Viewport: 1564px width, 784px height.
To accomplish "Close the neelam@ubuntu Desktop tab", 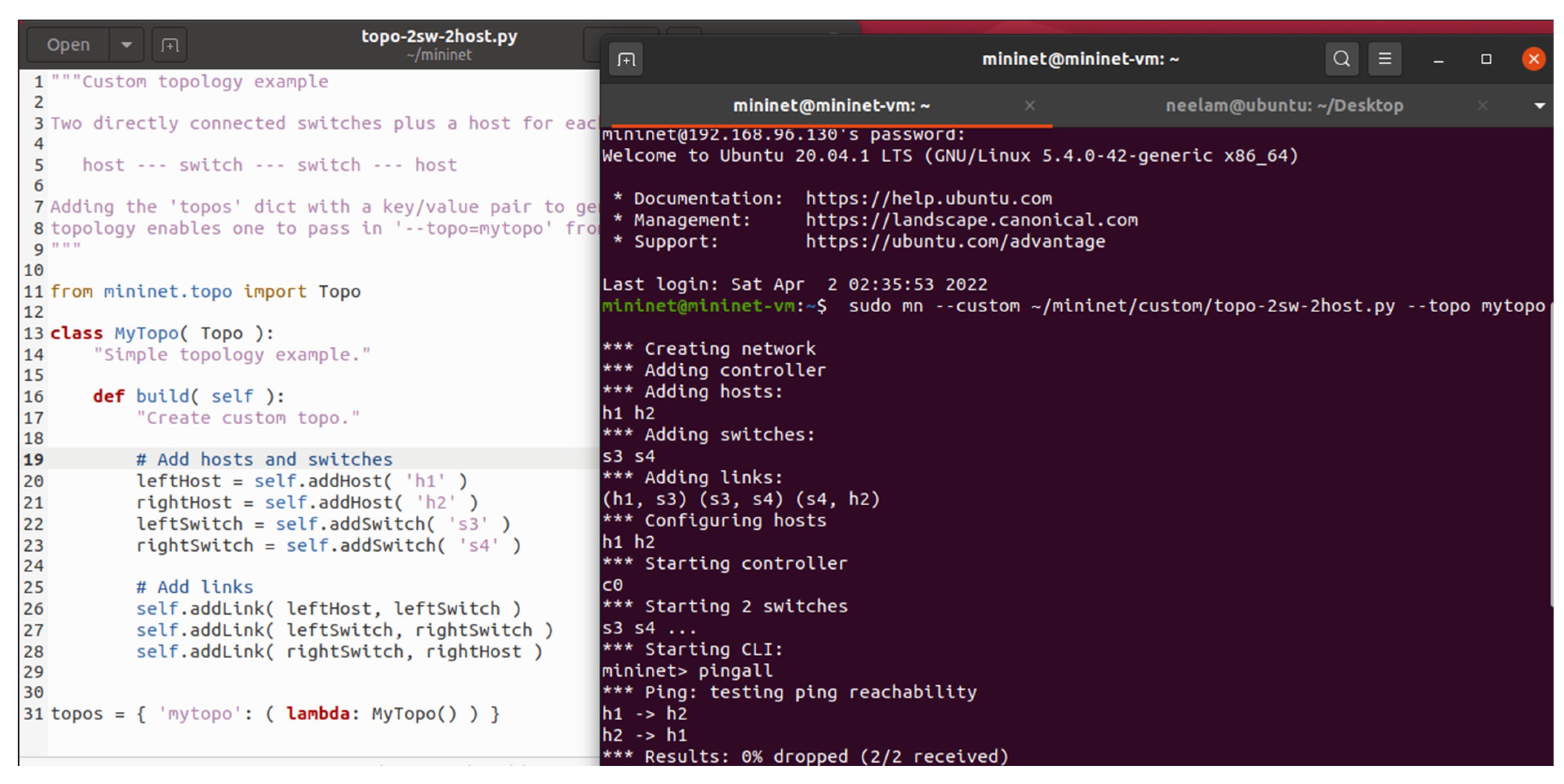I will click(x=1482, y=106).
